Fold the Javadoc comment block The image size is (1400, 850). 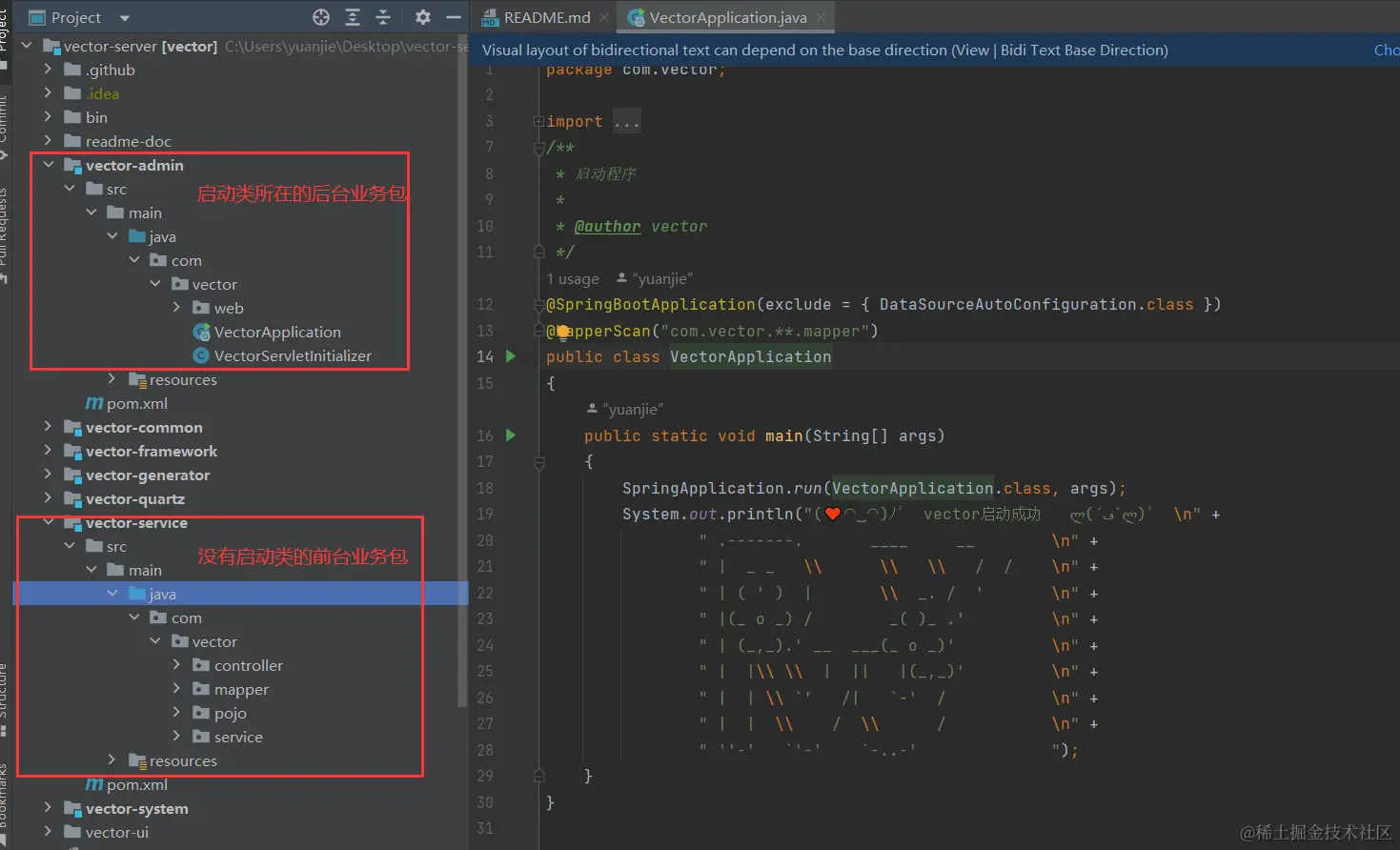click(x=538, y=148)
